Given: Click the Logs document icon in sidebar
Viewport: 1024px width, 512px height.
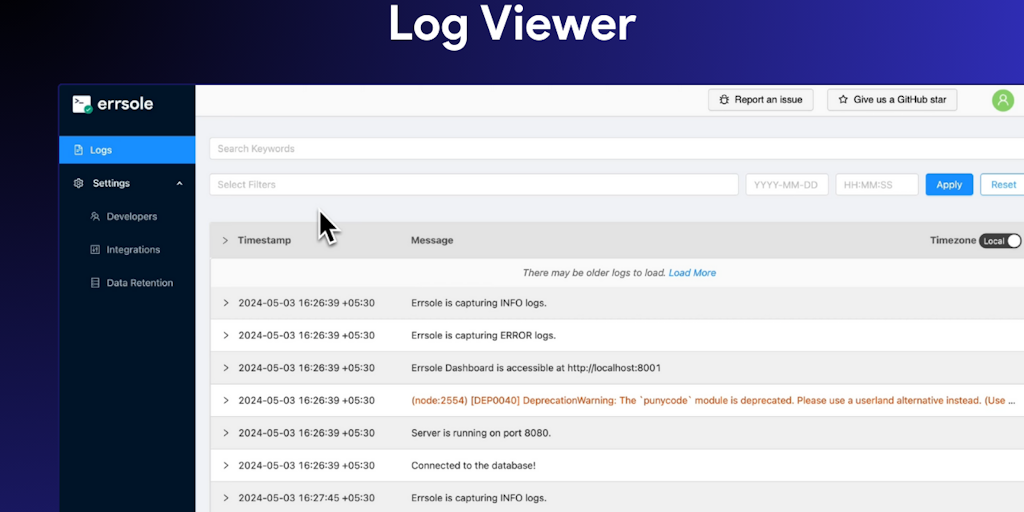Looking at the screenshot, I should (78, 150).
